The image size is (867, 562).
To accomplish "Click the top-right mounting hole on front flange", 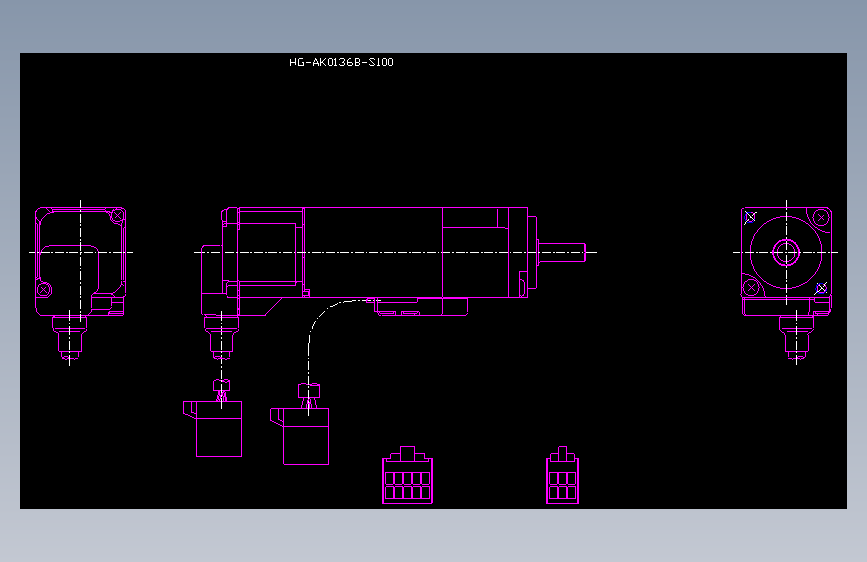I will [x=821, y=218].
